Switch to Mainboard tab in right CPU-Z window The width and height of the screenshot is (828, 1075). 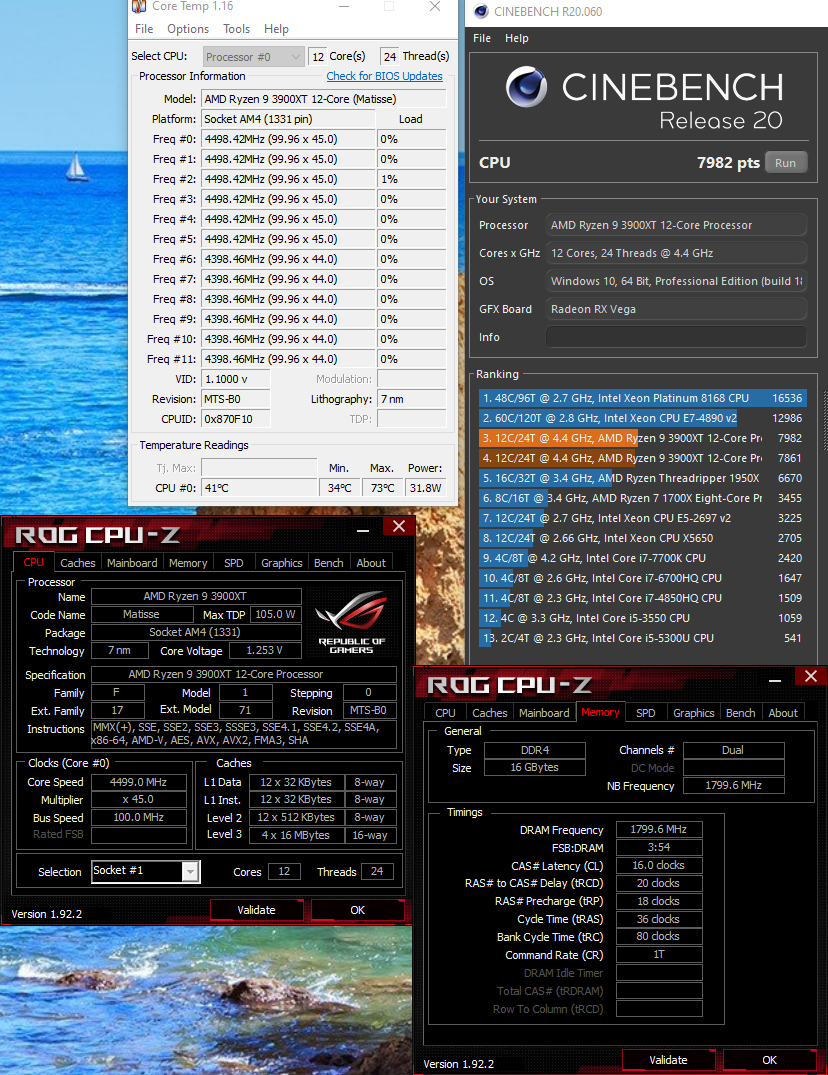[544, 713]
